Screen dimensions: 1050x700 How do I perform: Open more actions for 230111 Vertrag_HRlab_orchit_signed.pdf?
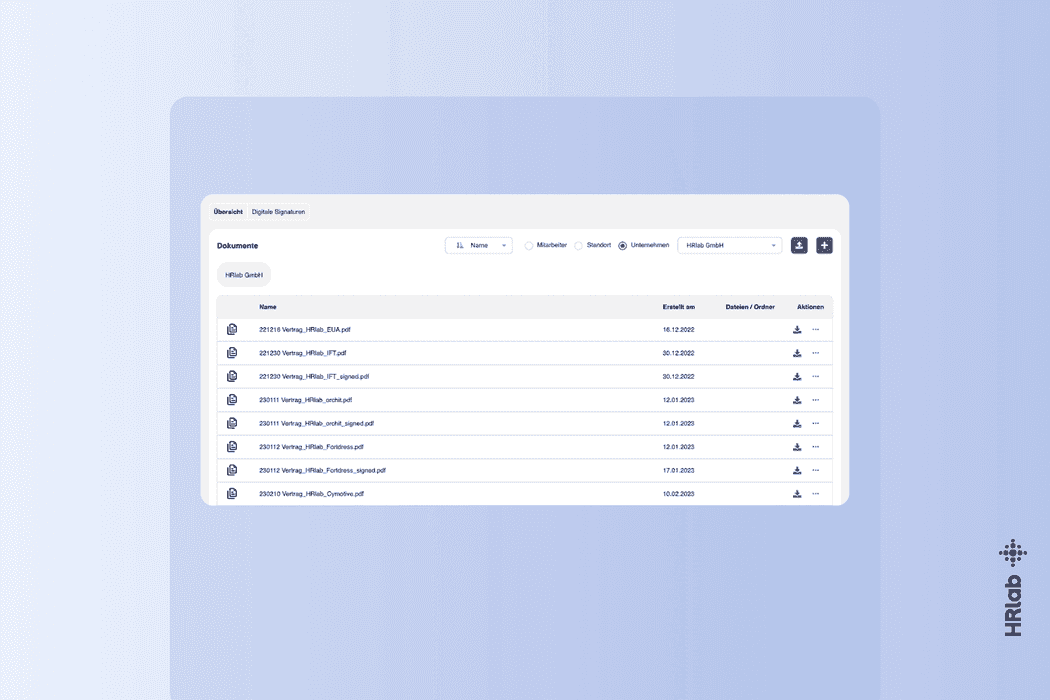(x=816, y=423)
